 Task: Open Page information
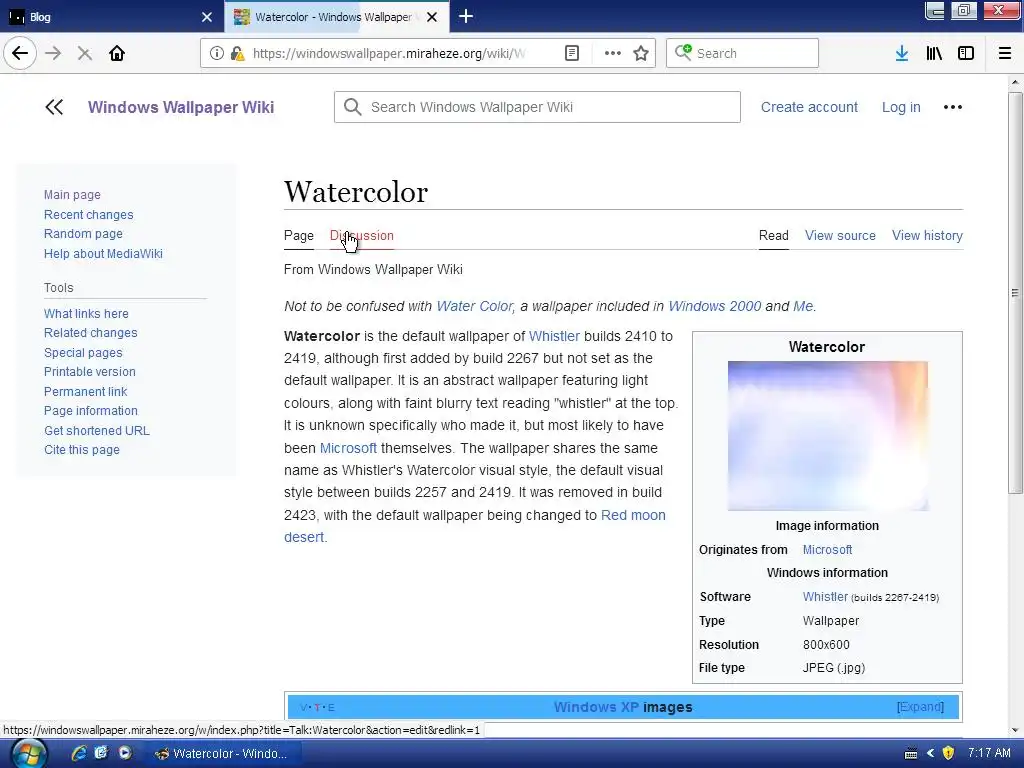point(91,411)
